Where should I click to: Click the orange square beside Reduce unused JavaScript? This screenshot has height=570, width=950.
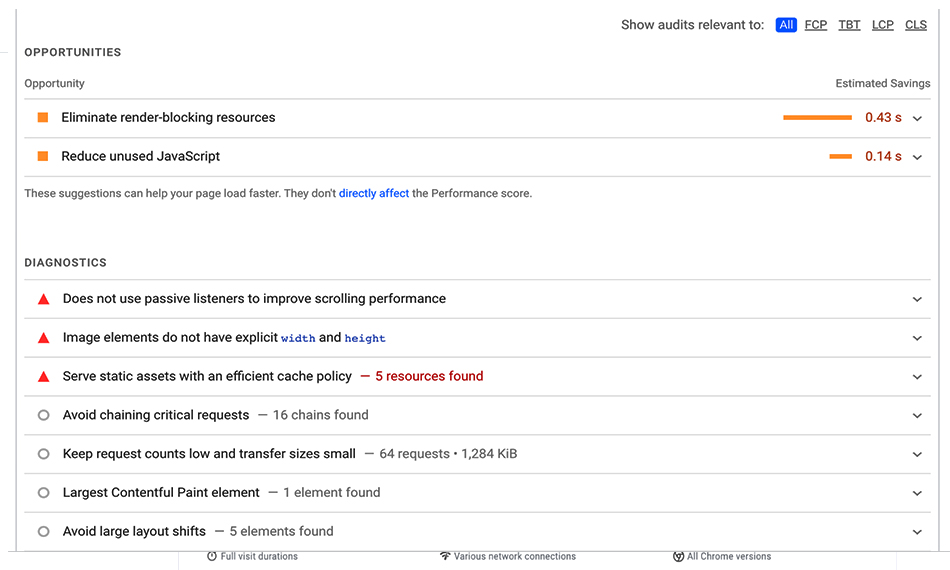pyautogui.click(x=43, y=156)
